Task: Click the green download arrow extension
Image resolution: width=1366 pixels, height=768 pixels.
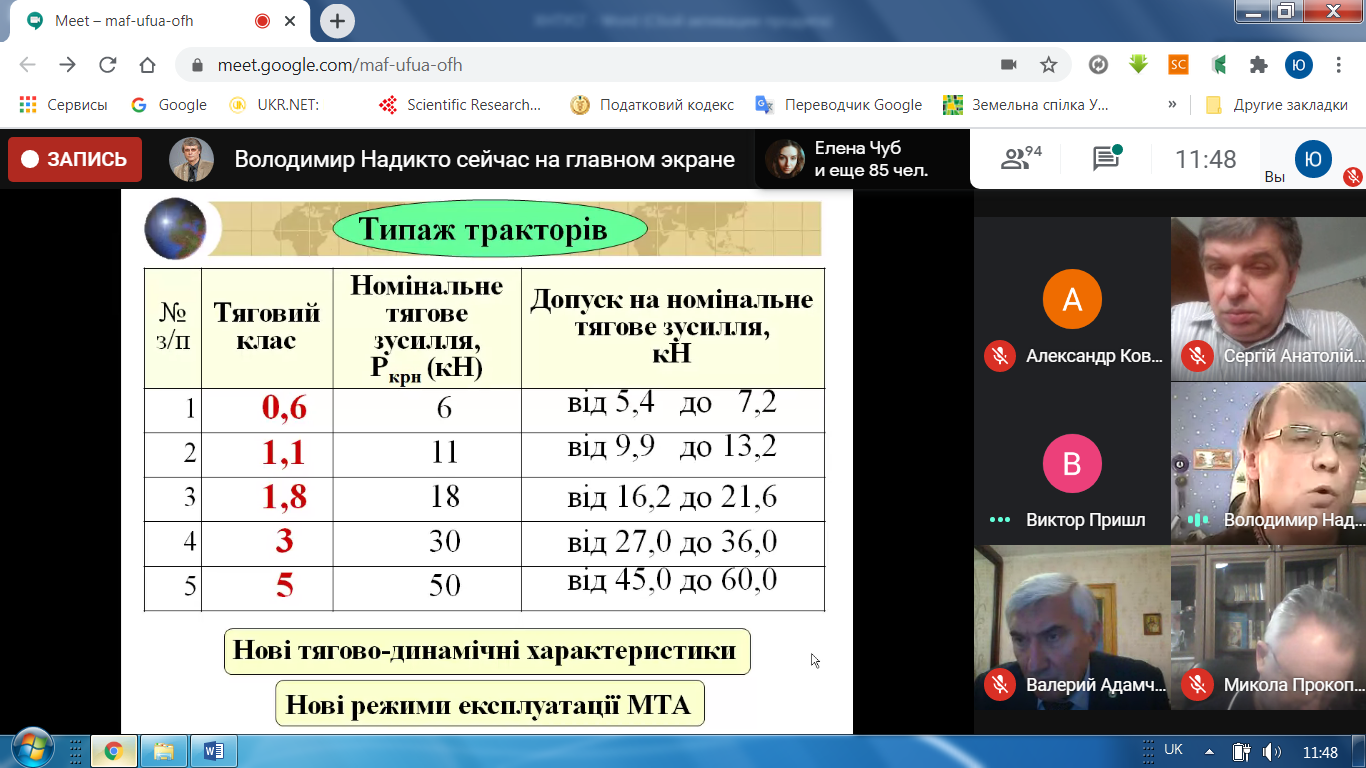Action: (1138, 65)
